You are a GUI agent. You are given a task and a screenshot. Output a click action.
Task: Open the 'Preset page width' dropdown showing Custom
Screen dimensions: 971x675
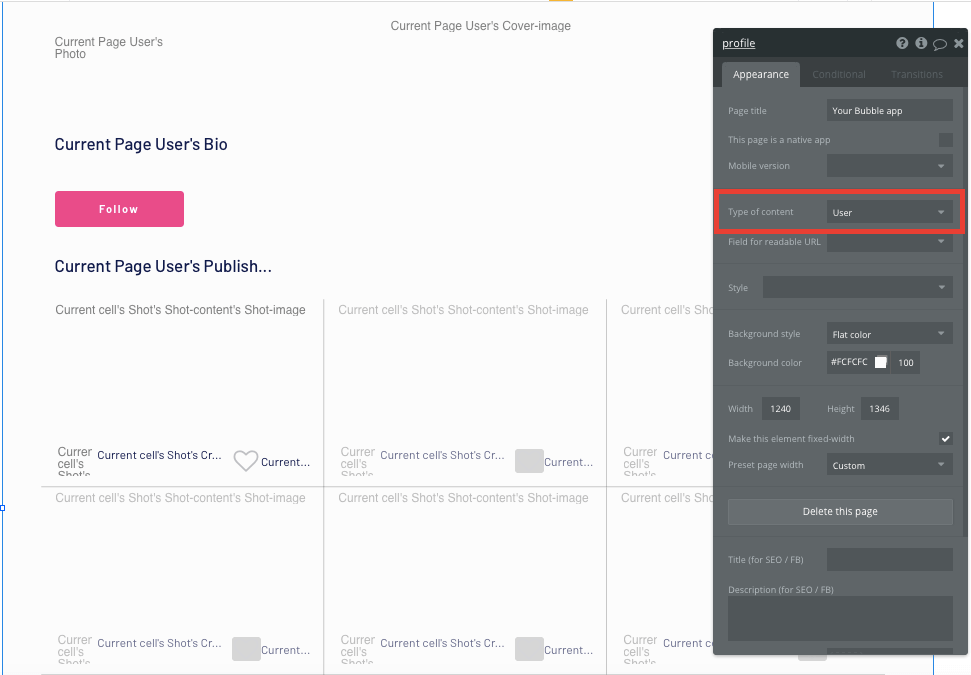(x=889, y=464)
